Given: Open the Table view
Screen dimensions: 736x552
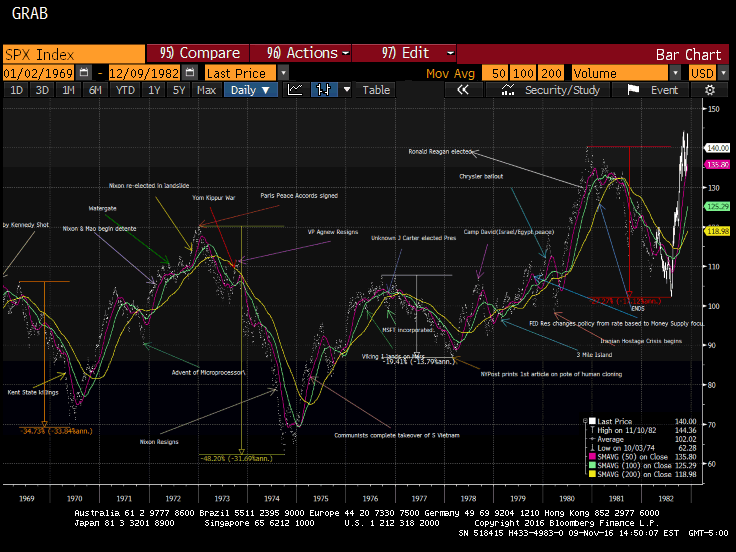Looking at the screenshot, I should tap(376, 90).
